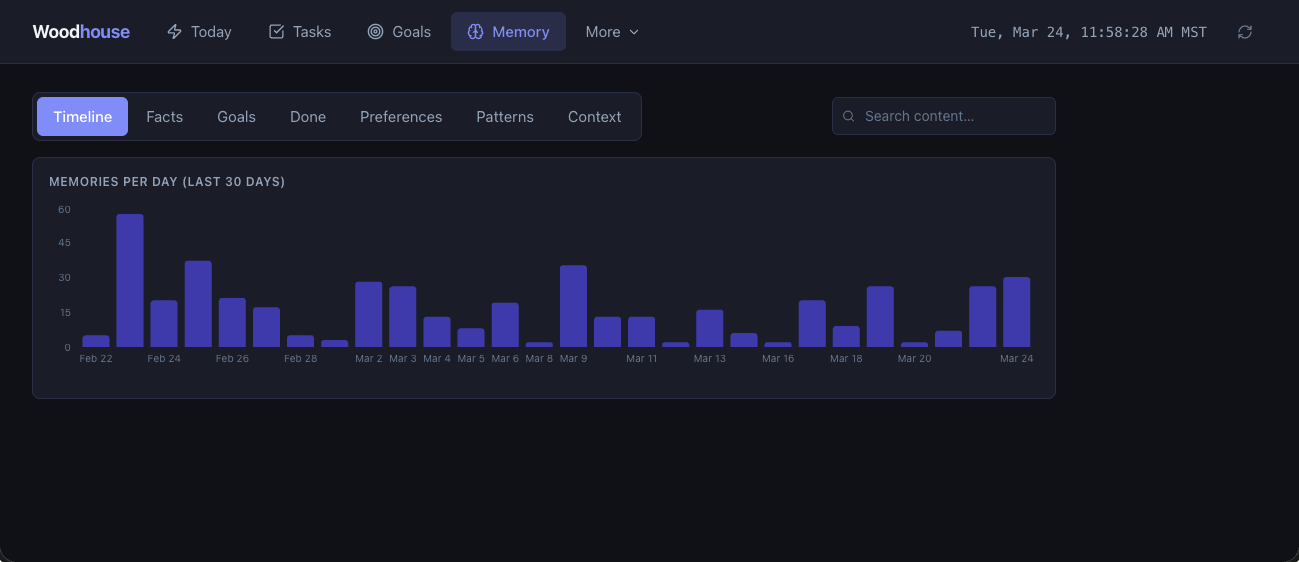This screenshot has width=1299, height=562.
Task: Click the 15 y-axis label
Action: tap(64, 313)
